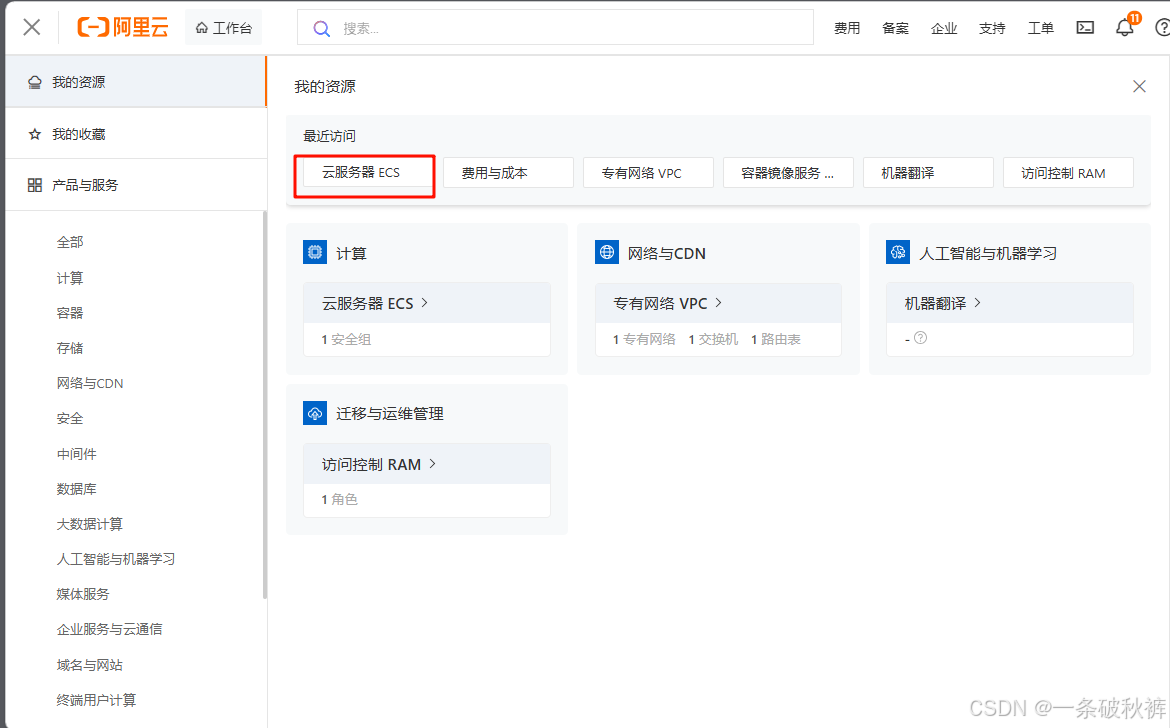This screenshot has height=728, width=1170.
Task: Click the info icon under 机器翻译
Action: click(x=921, y=338)
